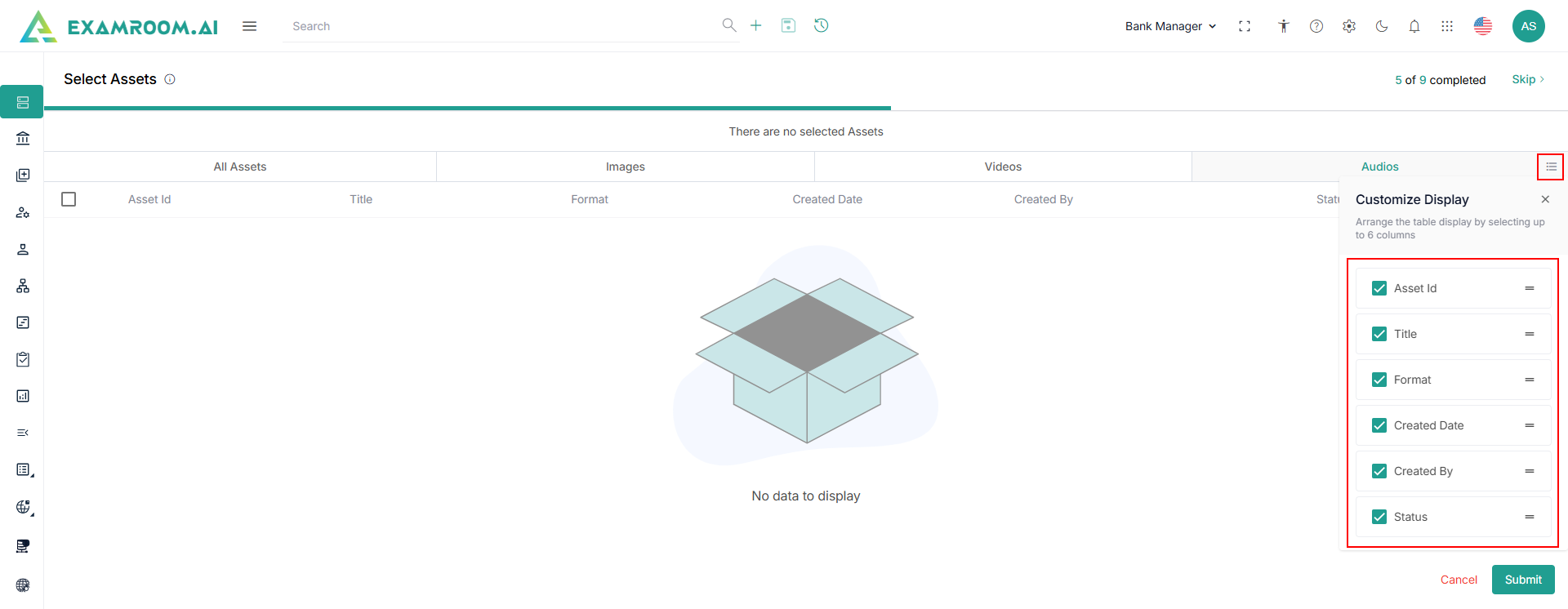This screenshot has width=1568, height=609.
Task: Click the hamburger menu icon
Action: click(249, 26)
